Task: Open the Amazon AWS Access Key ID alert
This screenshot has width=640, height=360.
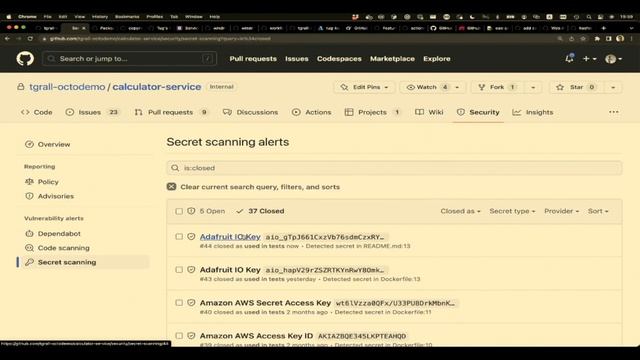Action: click(x=256, y=336)
